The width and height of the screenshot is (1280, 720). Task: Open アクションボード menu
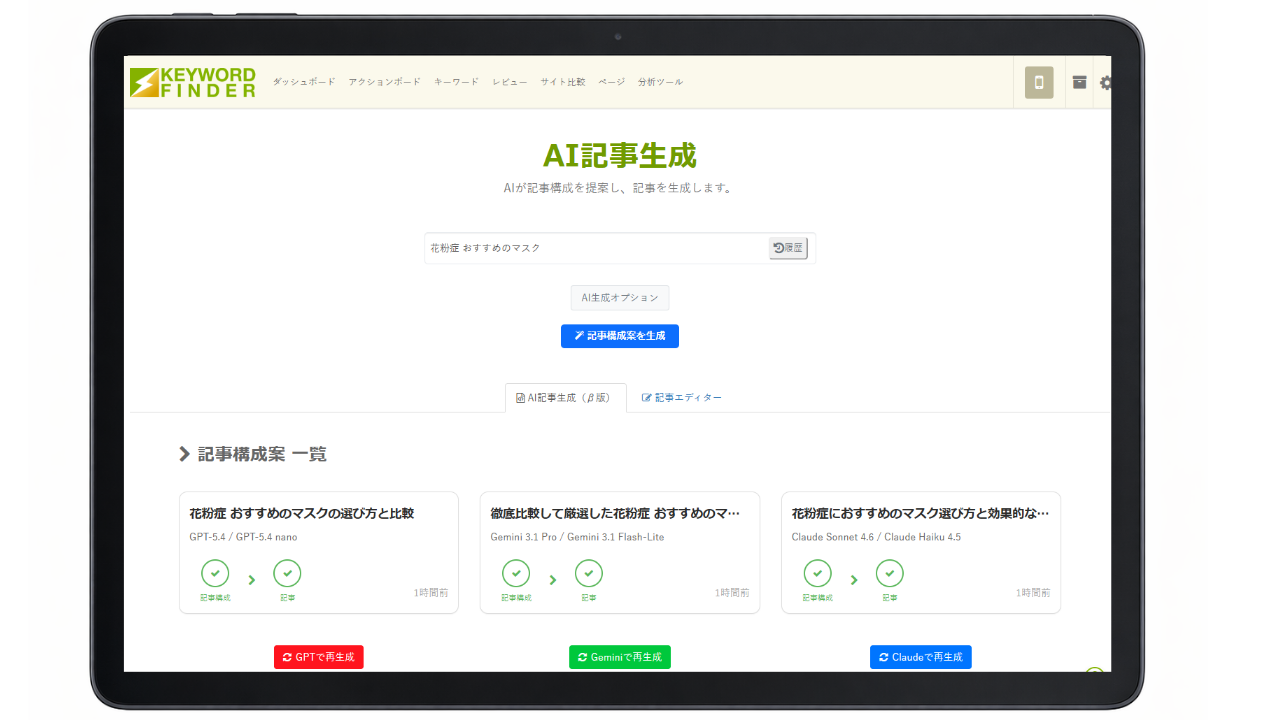[x=385, y=82]
